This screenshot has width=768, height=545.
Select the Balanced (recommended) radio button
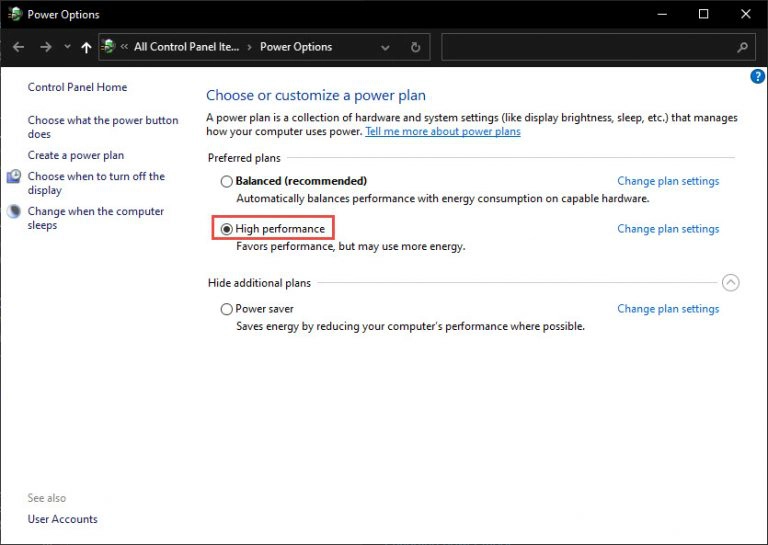click(x=226, y=182)
